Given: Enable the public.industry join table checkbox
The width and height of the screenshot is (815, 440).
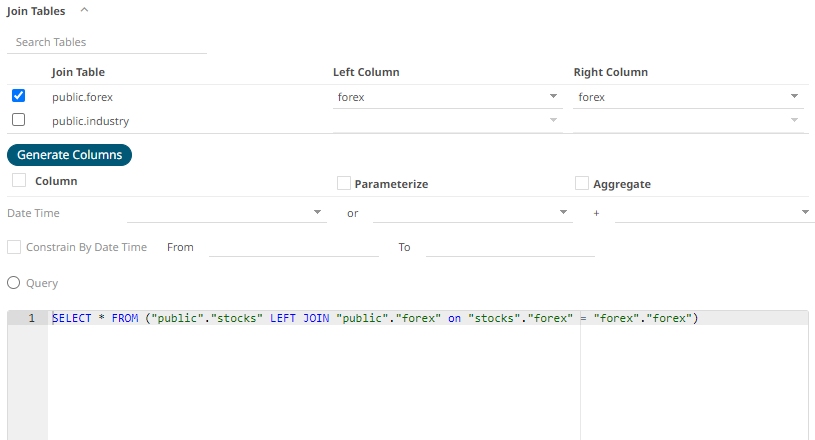Looking at the screenshot, I should [x=18, y=120].
